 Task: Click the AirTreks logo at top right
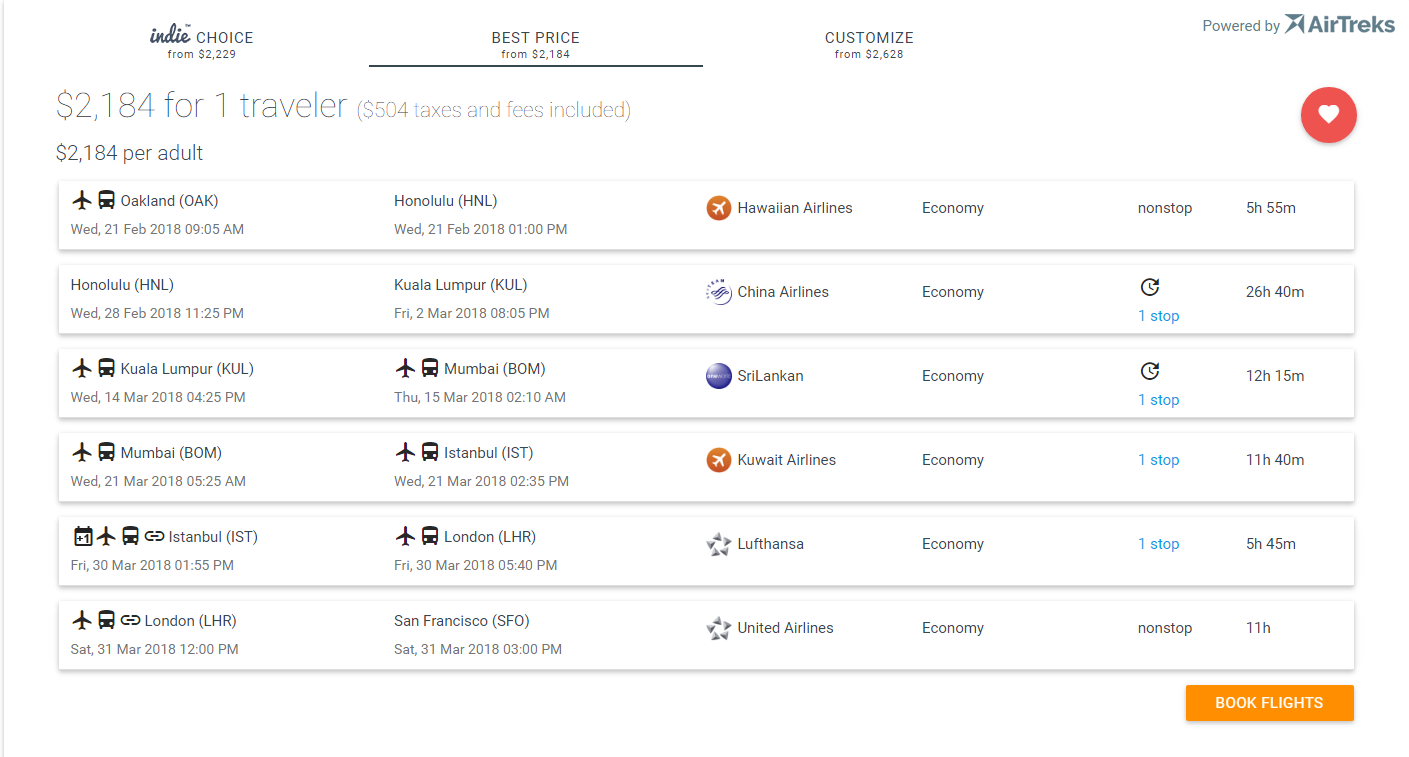tap(1339, 25)
